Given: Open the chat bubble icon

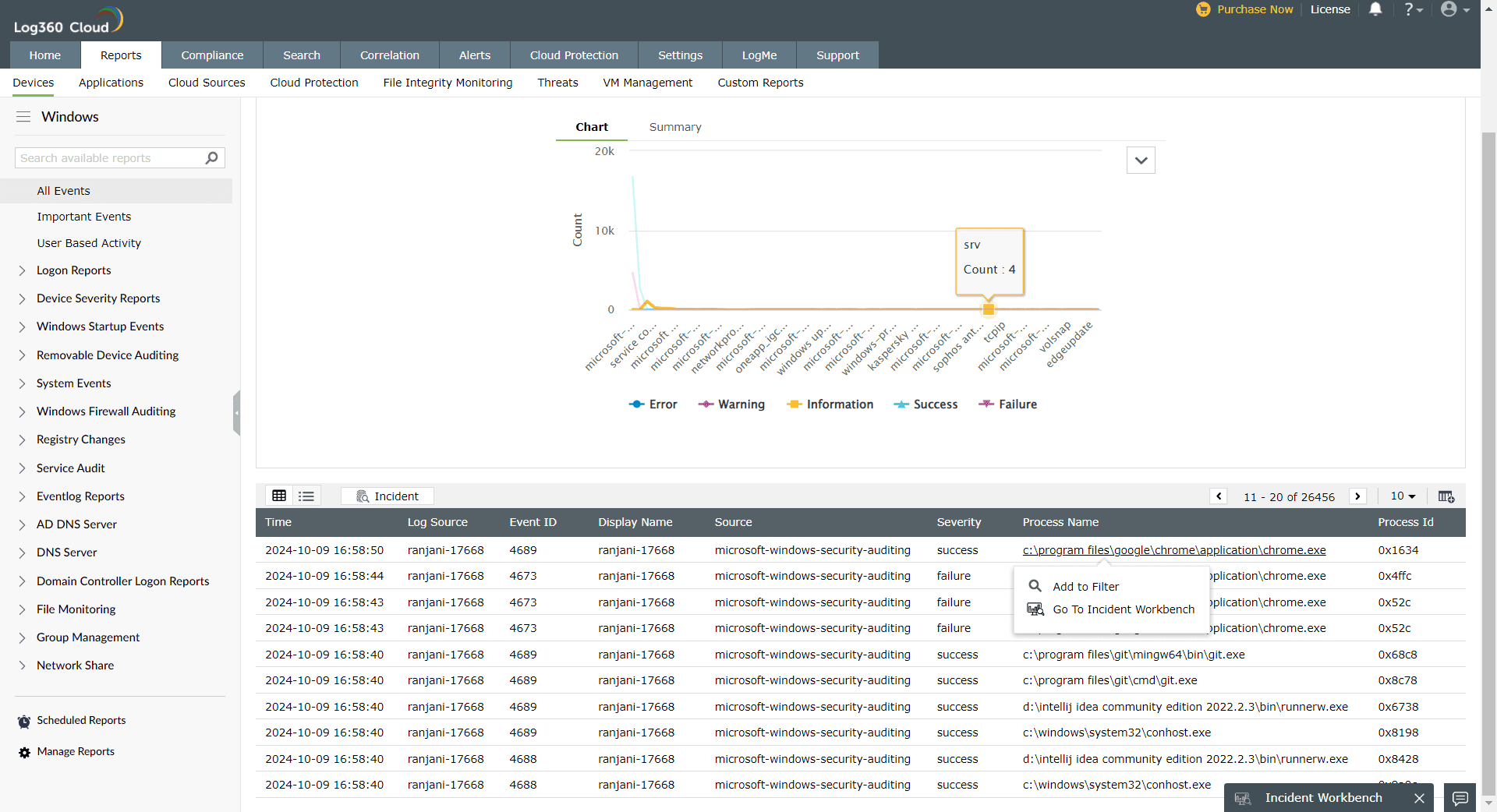Looking at the screenshot, I should tap(1460, 798).
